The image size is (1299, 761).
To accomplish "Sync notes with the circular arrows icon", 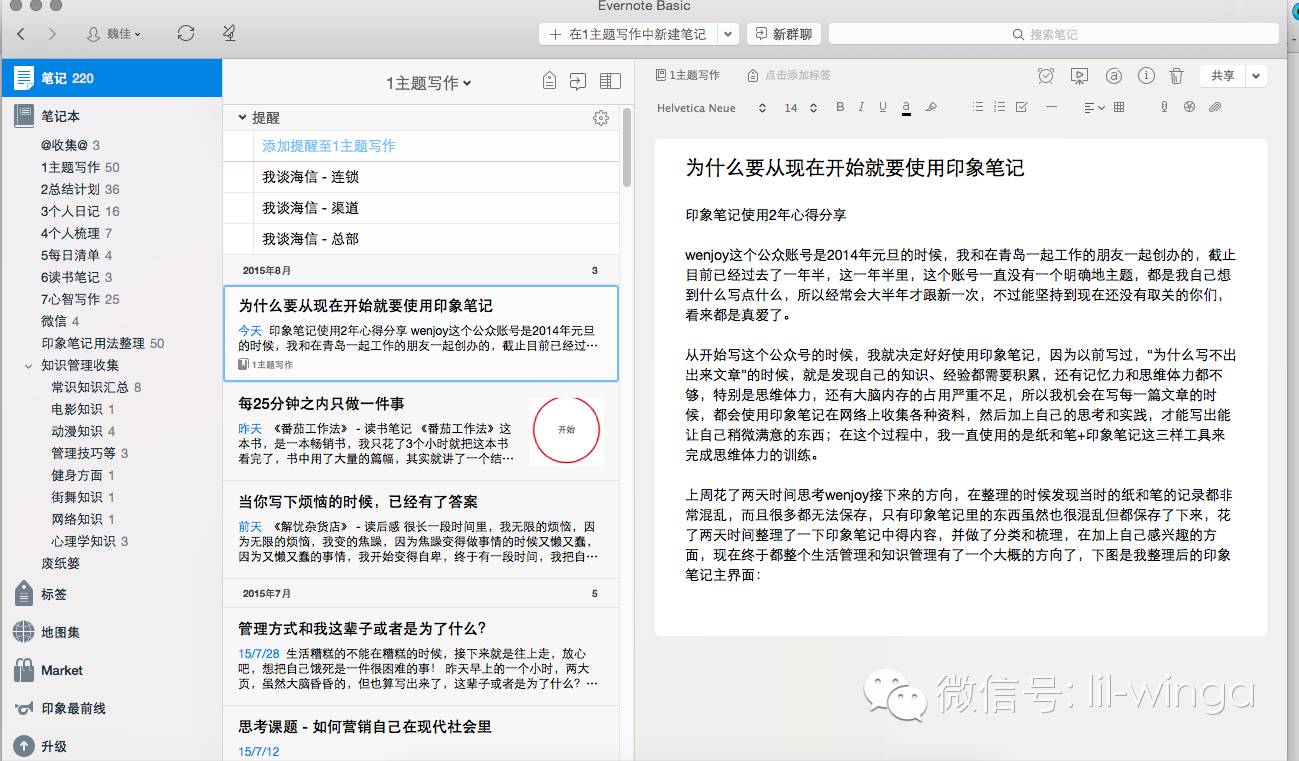I will click(185, 34).
